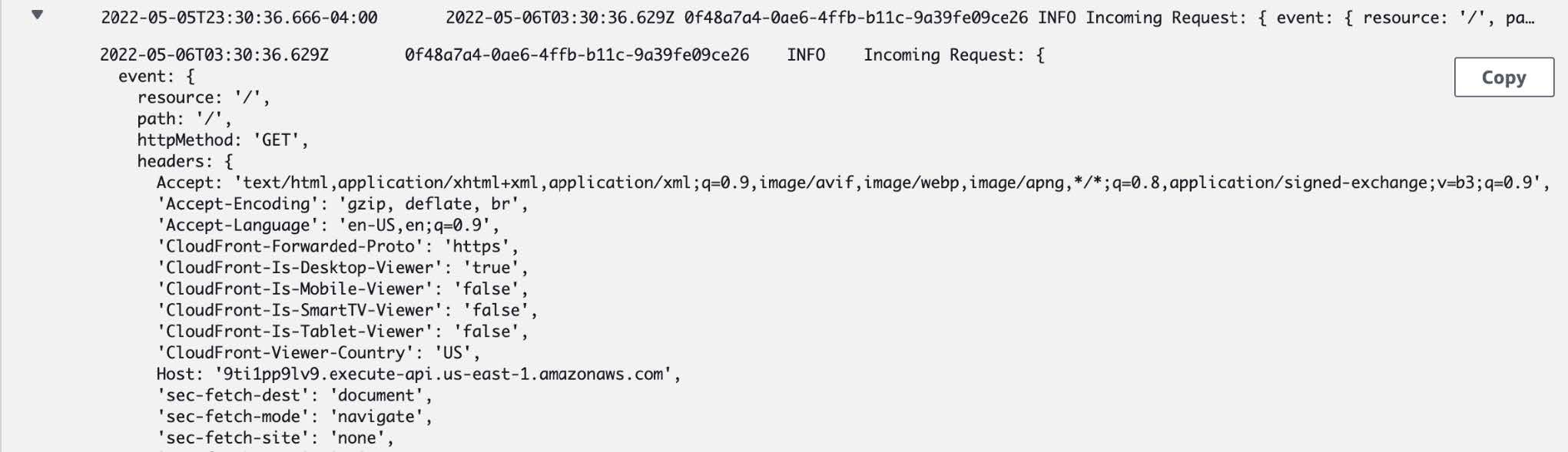Click the 23:30:36.666-04:00 timestamp in the header row
The height and width of the screenshot is (452, 1568).
[239, 18]
